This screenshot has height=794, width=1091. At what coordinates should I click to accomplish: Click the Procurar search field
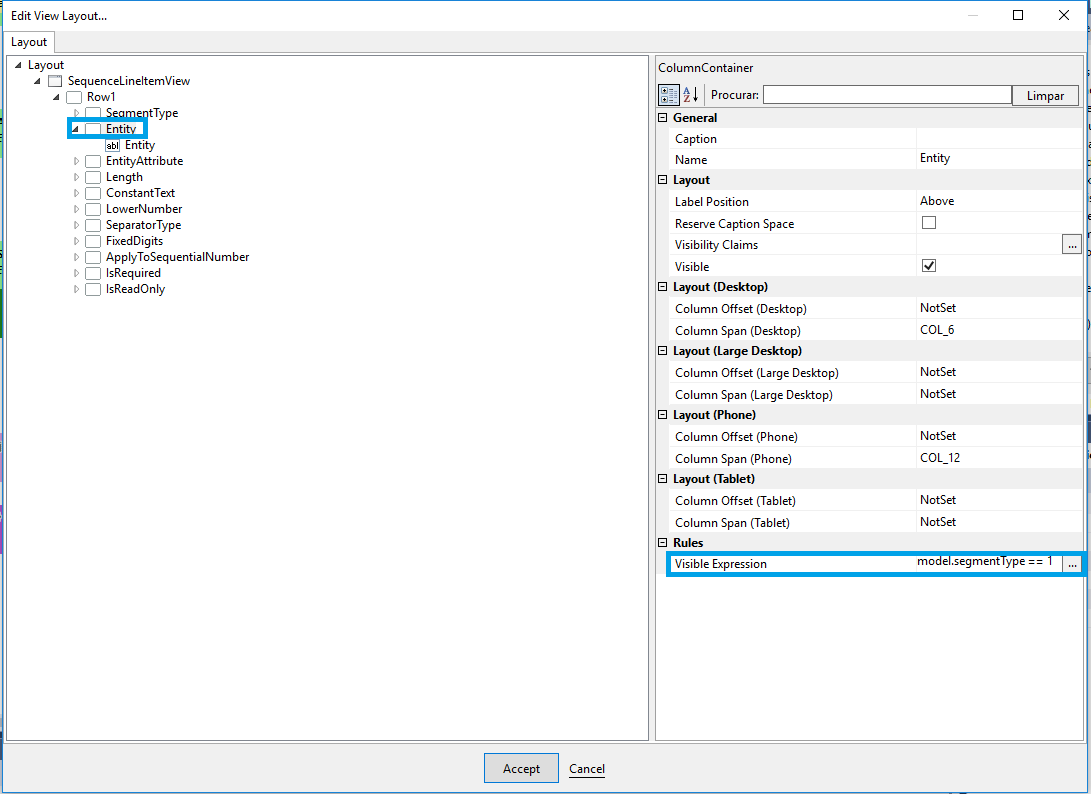[x=887, y=95]
